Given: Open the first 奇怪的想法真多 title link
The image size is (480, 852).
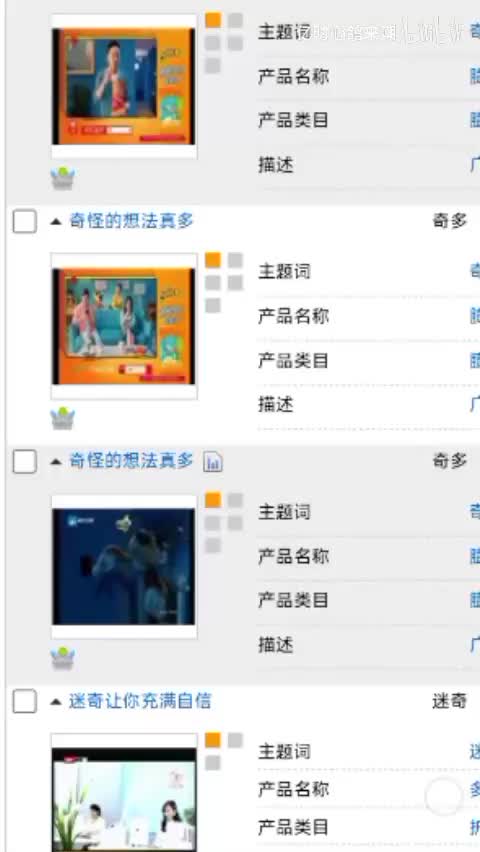Looking at the screenshot, I should tap(131, 221).
